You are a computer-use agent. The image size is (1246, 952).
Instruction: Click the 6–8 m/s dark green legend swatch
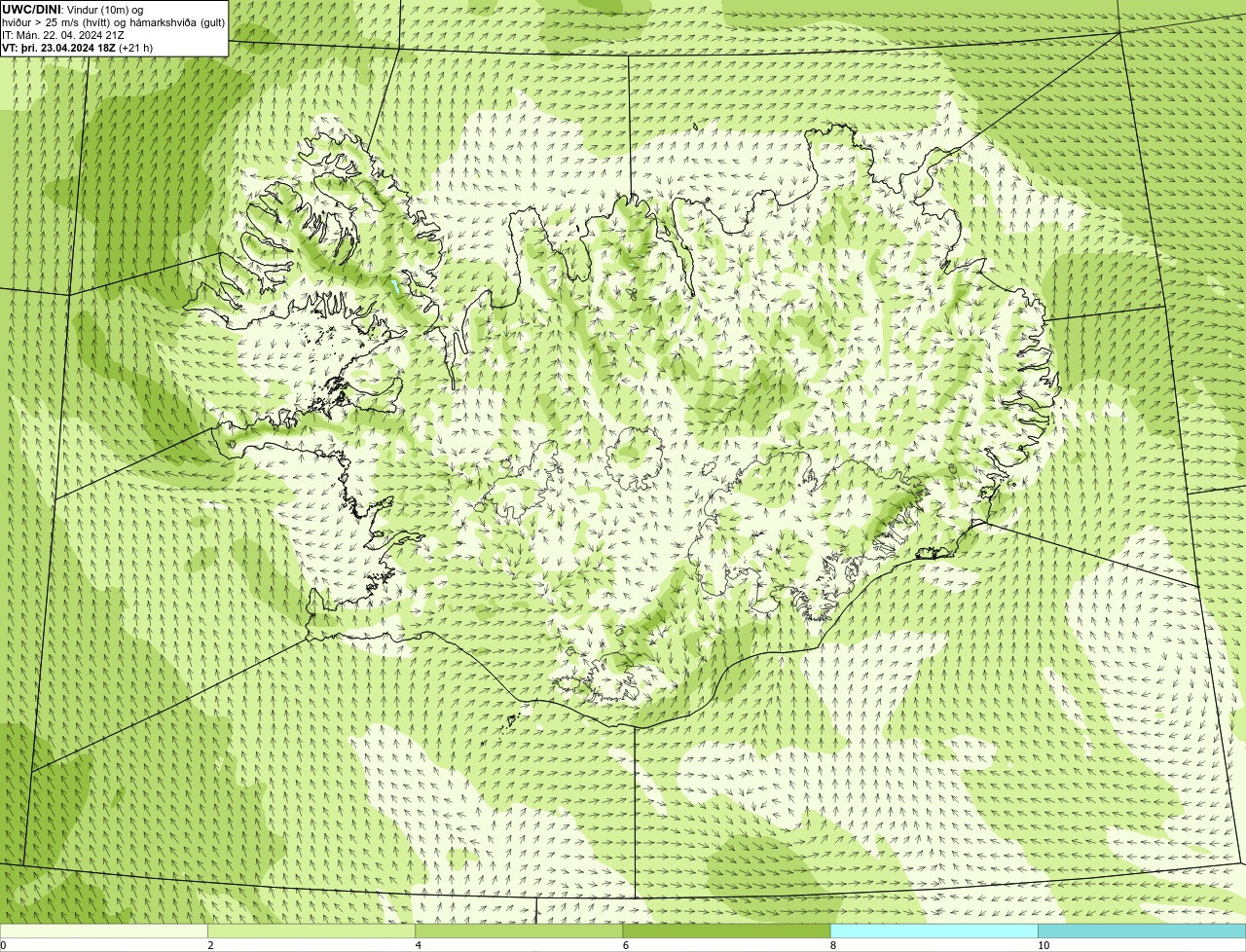[x=726, y=931]
